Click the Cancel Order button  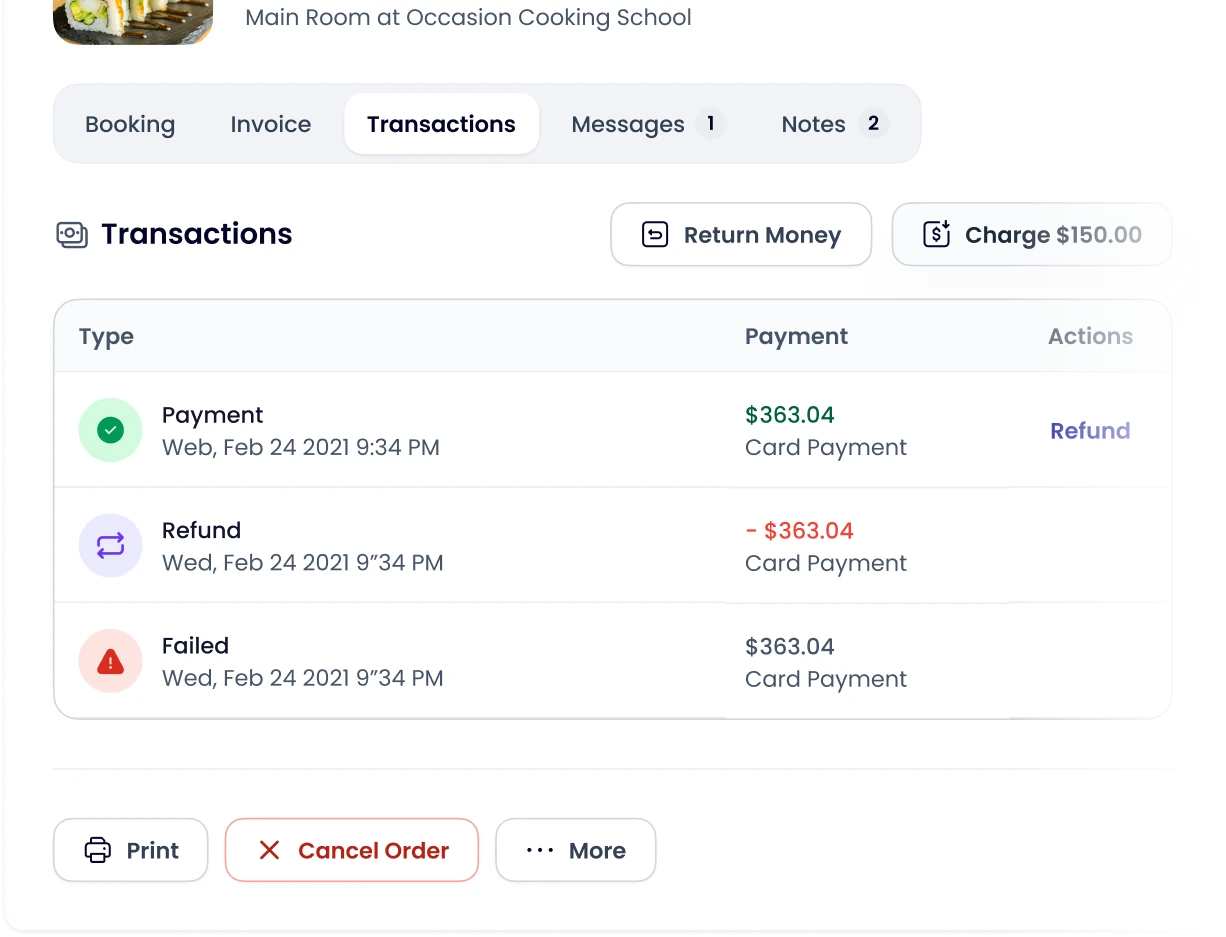[x=352, y=850]
